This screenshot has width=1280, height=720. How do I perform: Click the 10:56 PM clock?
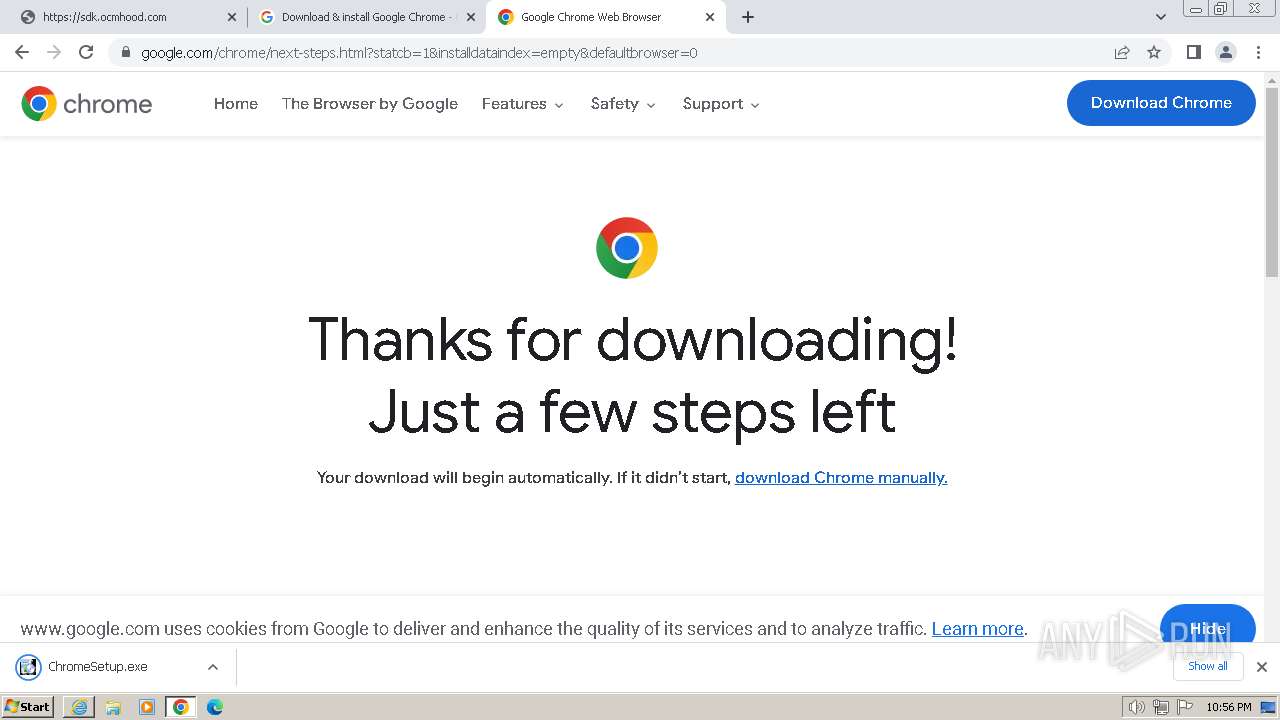click(x=1228, y=707)
